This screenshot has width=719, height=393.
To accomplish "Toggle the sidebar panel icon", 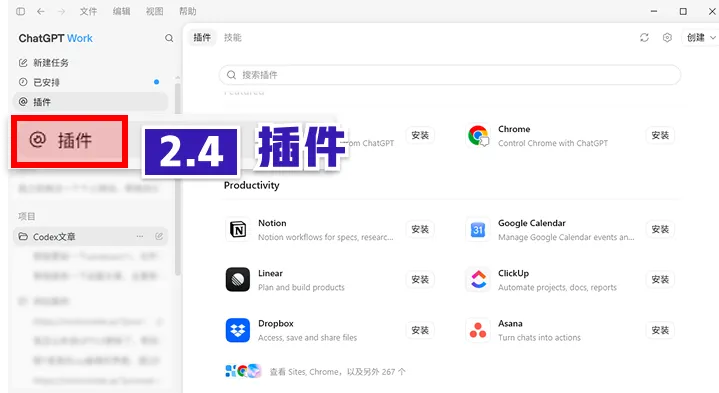I will tap(20, 11).
